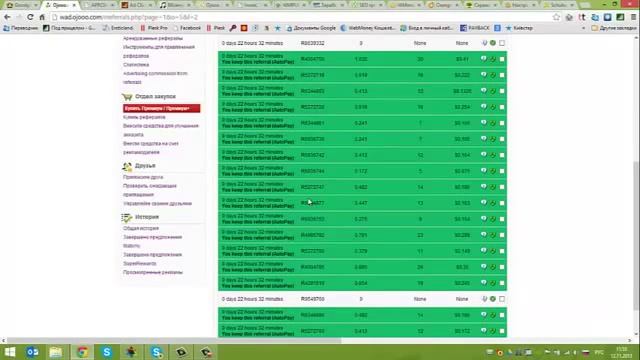Click the recycle icon in the 0.447 average row

coord(493,203)
